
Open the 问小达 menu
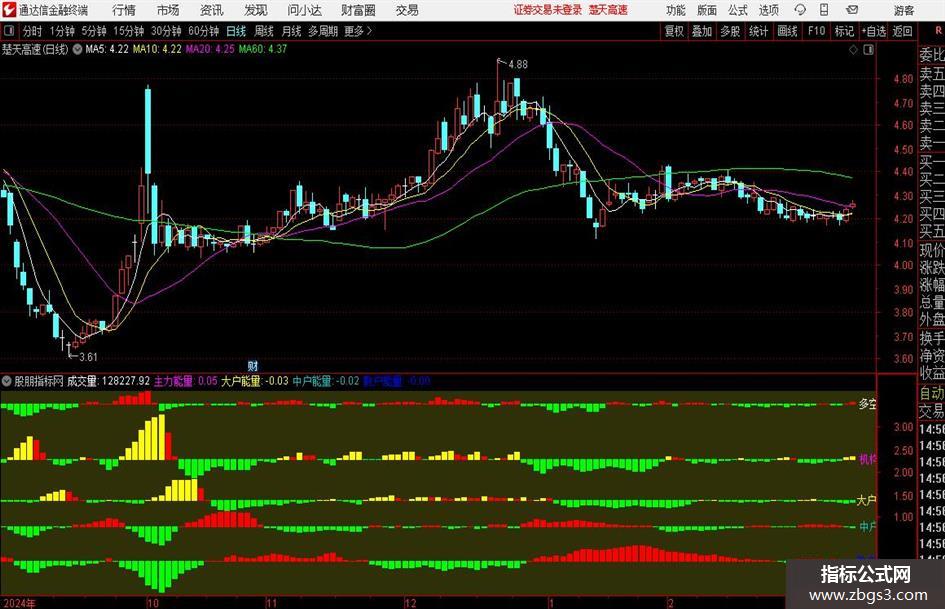[x=304, y=10]
